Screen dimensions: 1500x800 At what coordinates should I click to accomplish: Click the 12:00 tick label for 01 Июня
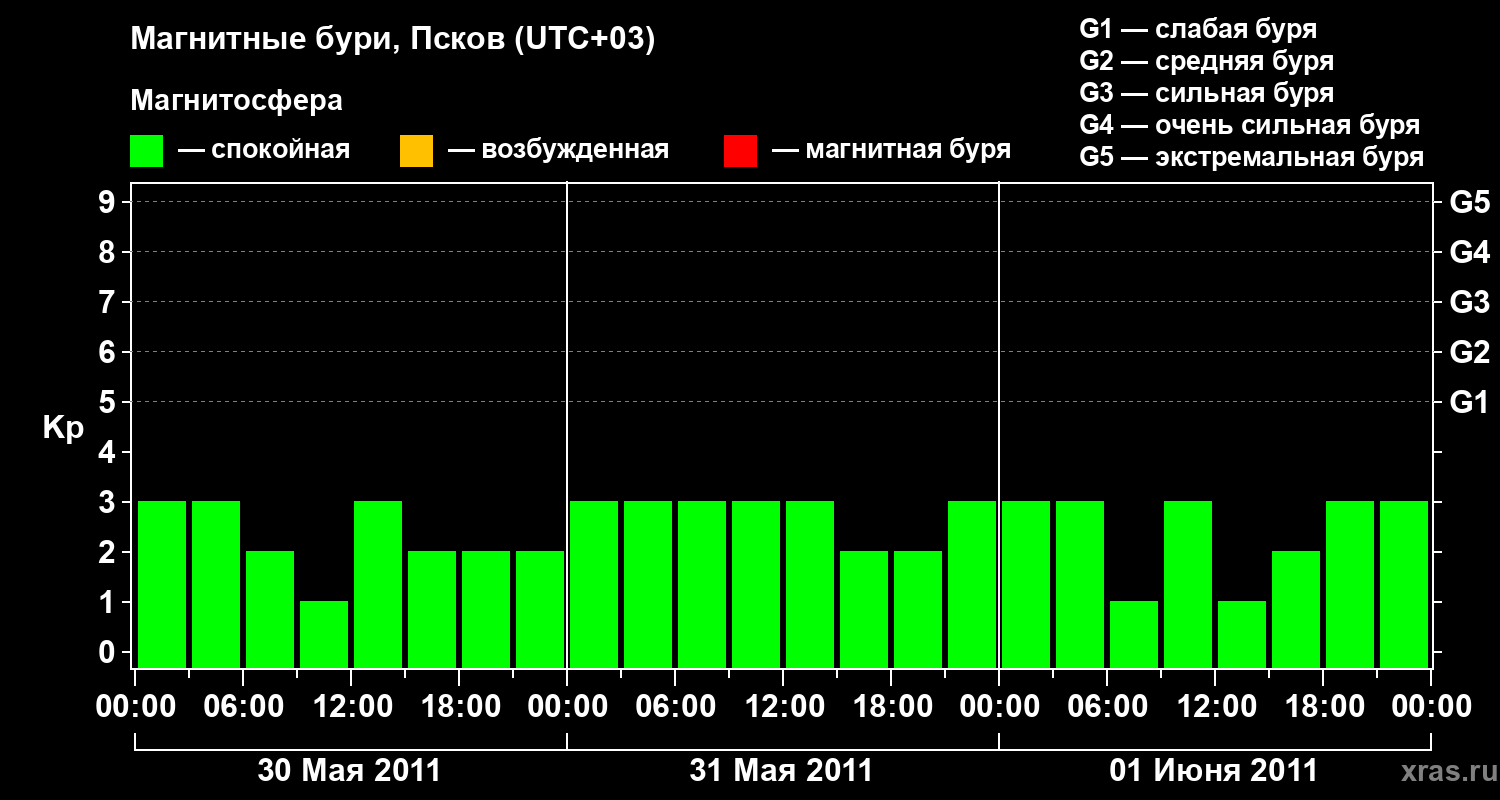click(x=1215, y=707)
